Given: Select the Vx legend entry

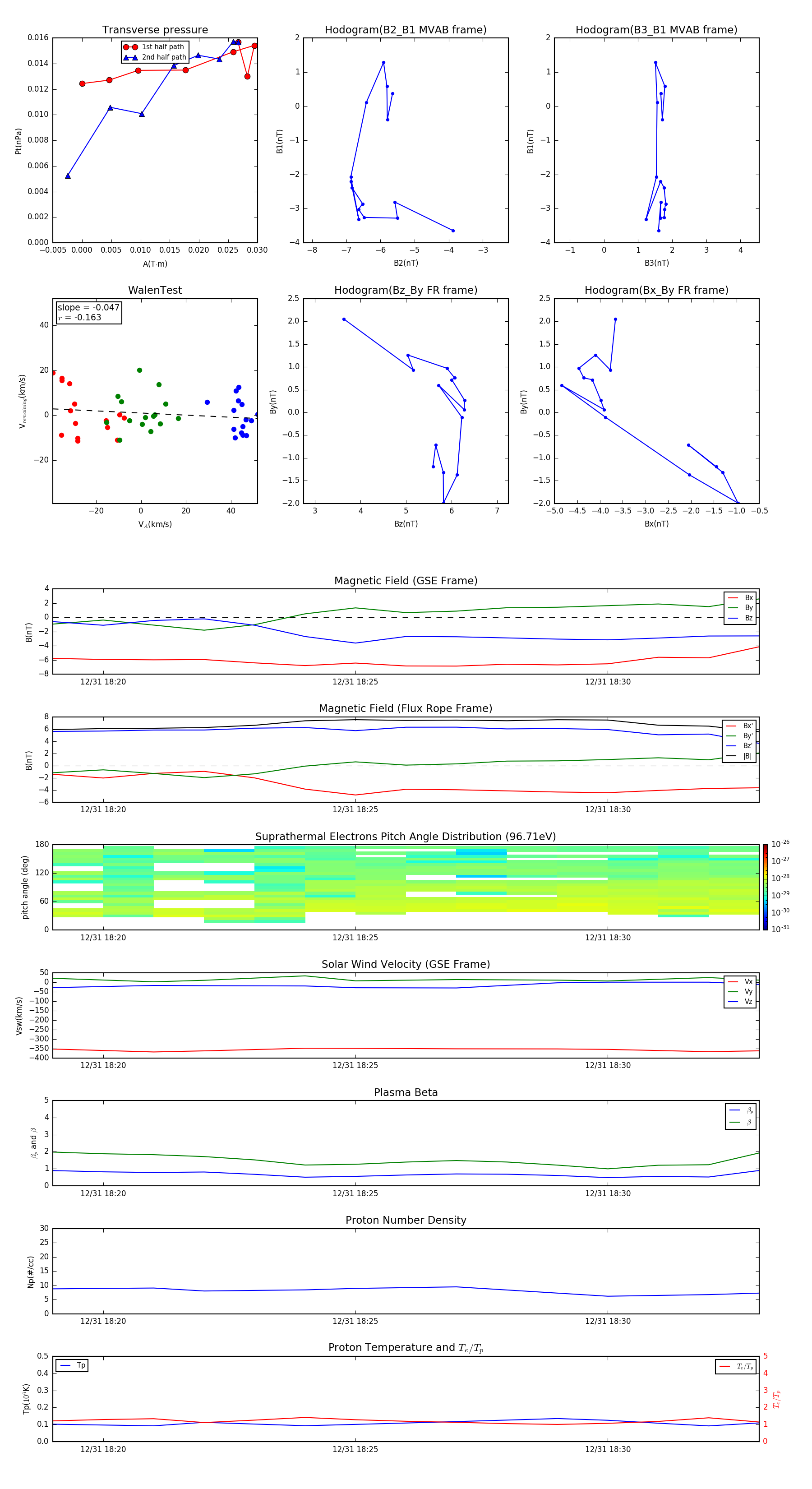Looking at the screenshot, I should [740, 981].
